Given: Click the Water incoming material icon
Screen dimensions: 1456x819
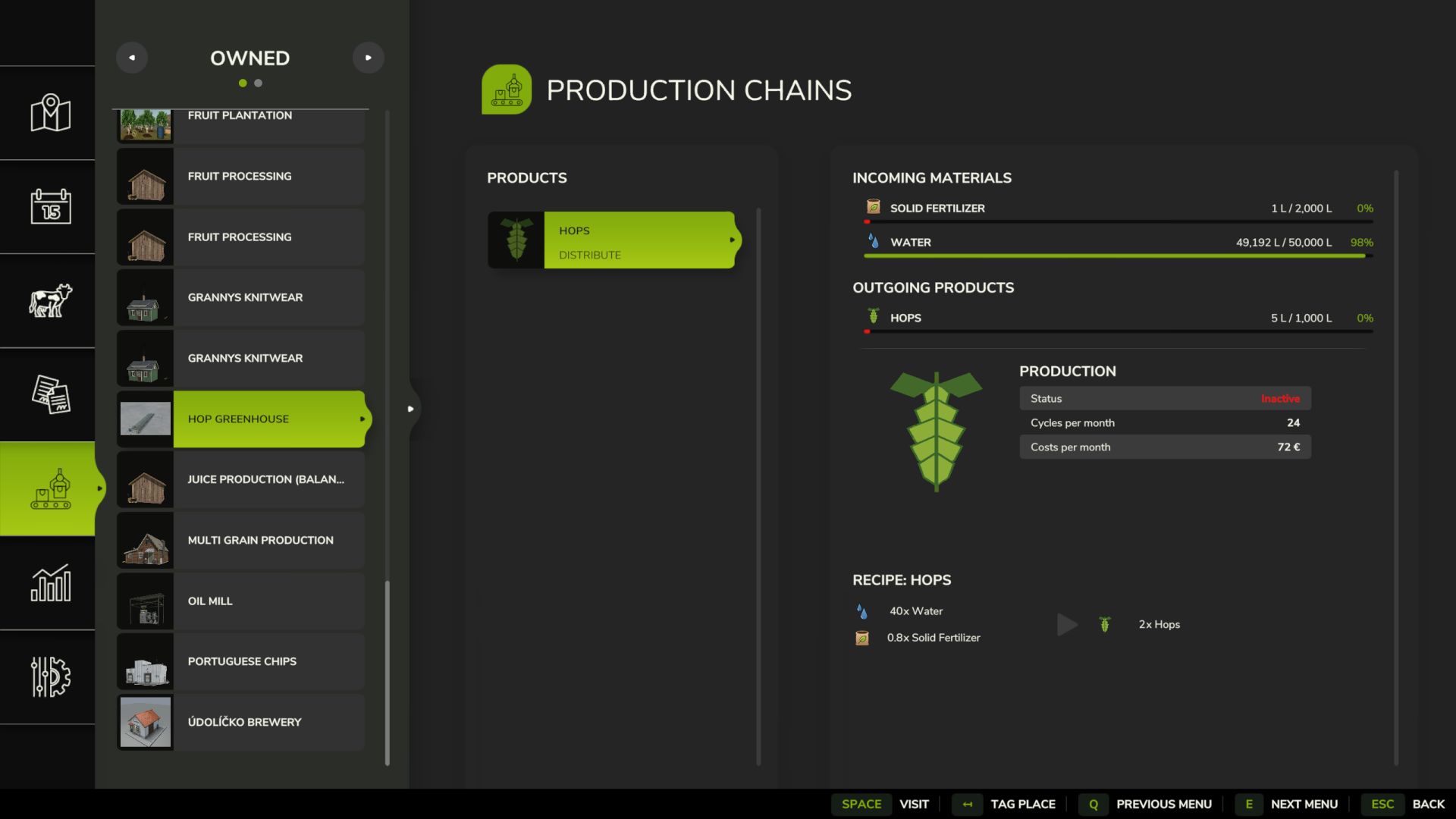Looking at the screenshot, I should [x=874, y=241].
